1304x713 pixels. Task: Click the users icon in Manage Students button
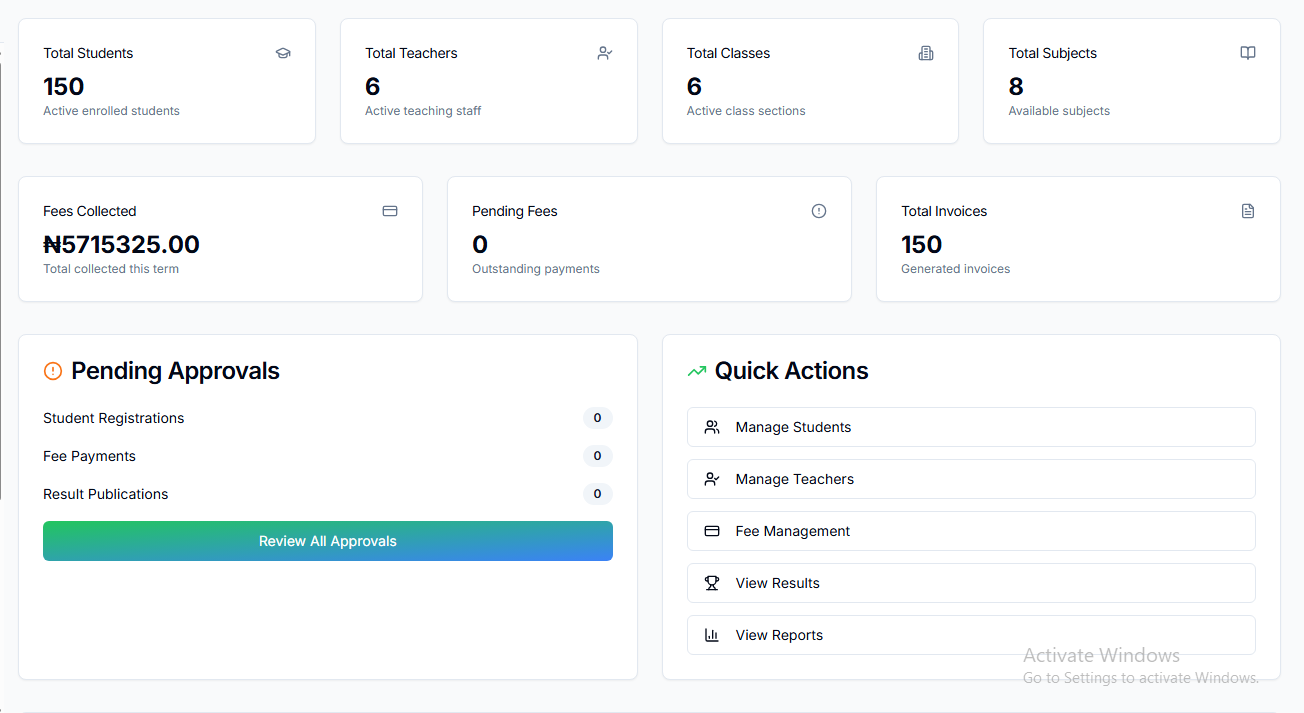click(712, 427)
